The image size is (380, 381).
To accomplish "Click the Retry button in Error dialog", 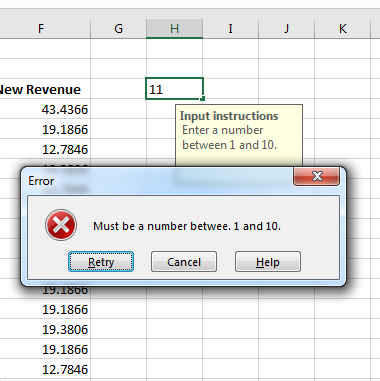I will pyautogui.click(x=101, y=262).
